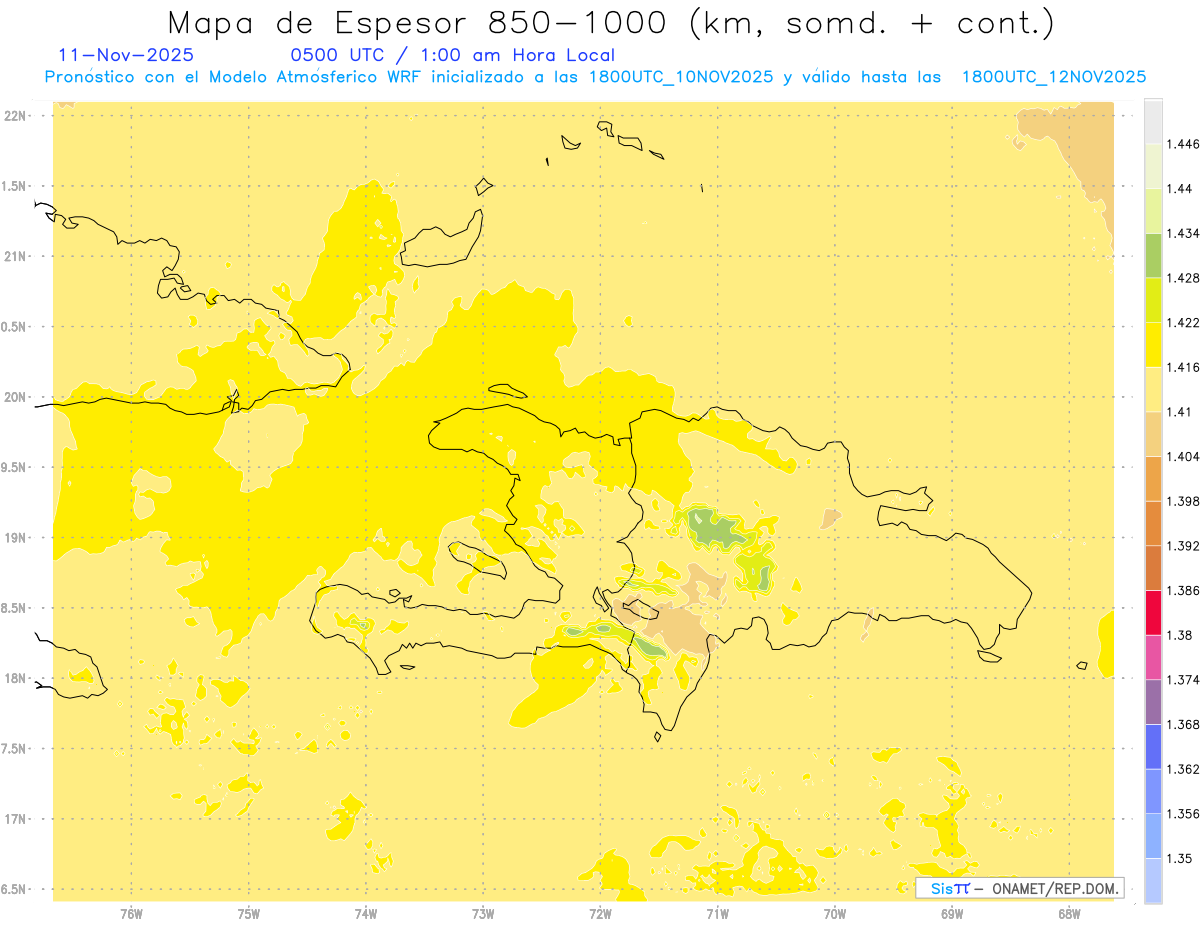Click the latitude label '17N'
This screenshot has width=1200, height=927.
coord(15,820)
